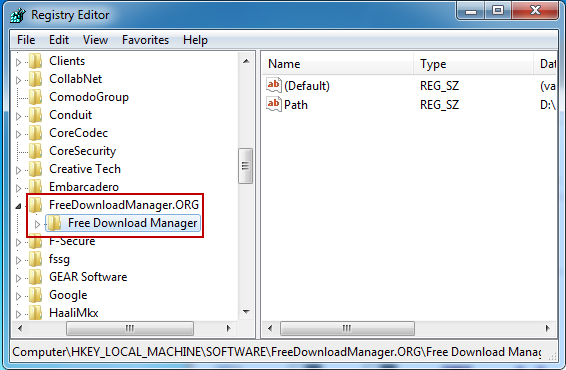Expand the Free Download Manager subkey
566x370 pixels.
(x=37, y=225)
